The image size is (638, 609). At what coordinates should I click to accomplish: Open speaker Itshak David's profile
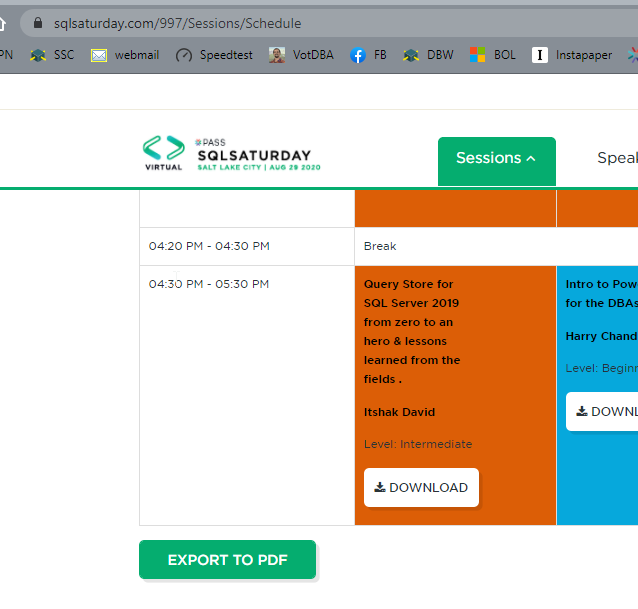(399, 412)
